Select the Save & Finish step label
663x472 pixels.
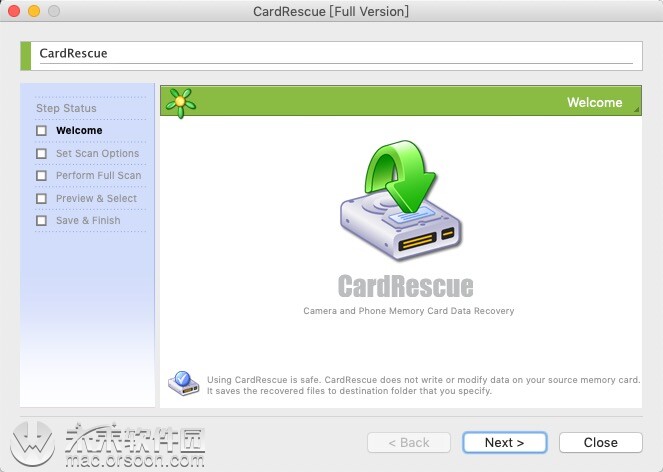tap(88, 220)
